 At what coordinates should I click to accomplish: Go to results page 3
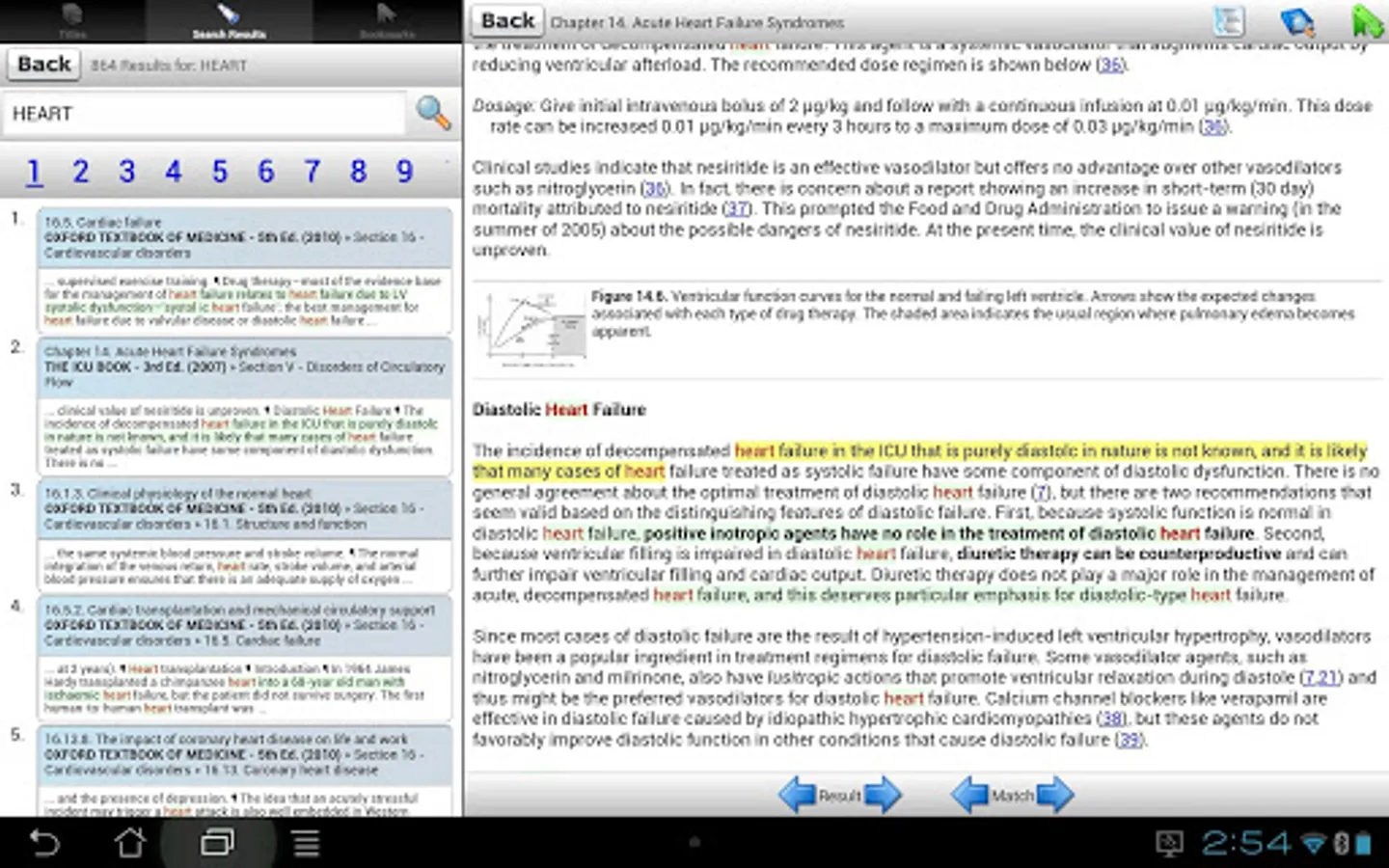click(126, 172)
